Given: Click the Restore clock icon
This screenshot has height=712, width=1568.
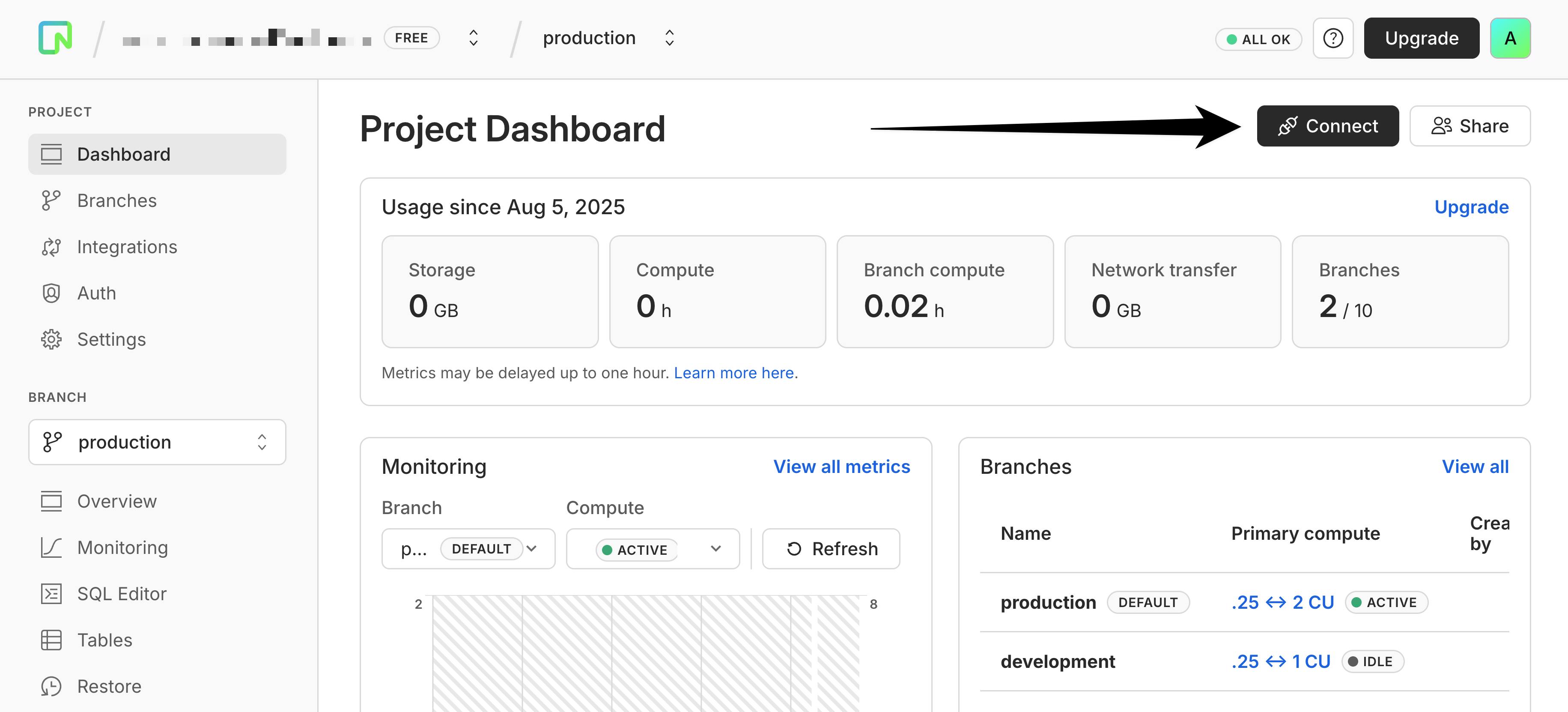Looking at the screenshot, I should coord(51,686).
